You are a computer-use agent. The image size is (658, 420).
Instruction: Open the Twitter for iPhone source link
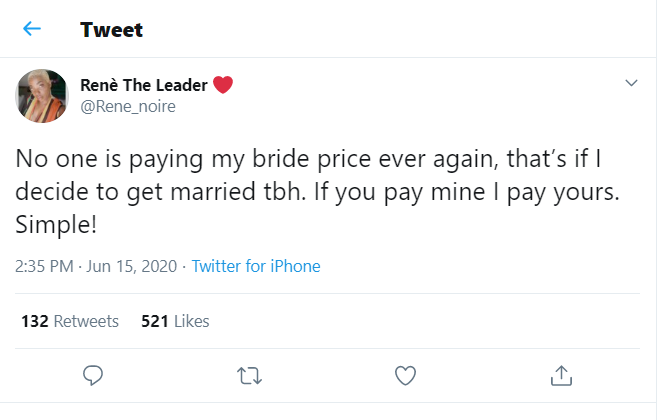point(256,266)
